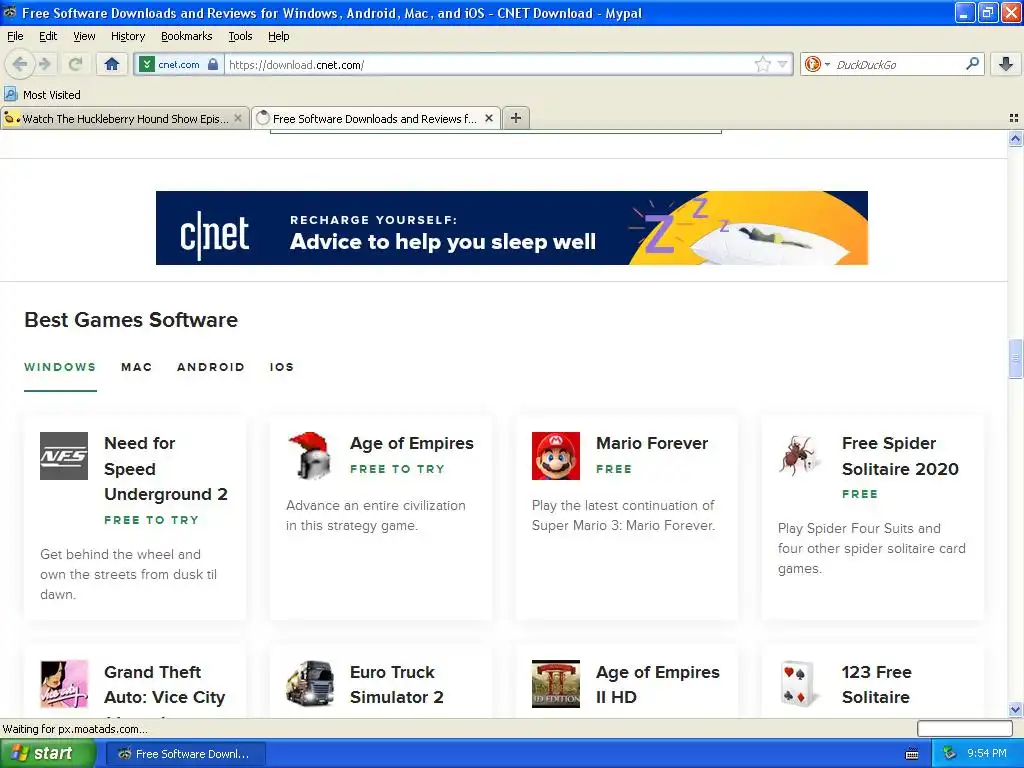Click the Age of Empires II HD icon
Image resolution: width=1024 pixels, height=768 pixels.
click(556, 684)
